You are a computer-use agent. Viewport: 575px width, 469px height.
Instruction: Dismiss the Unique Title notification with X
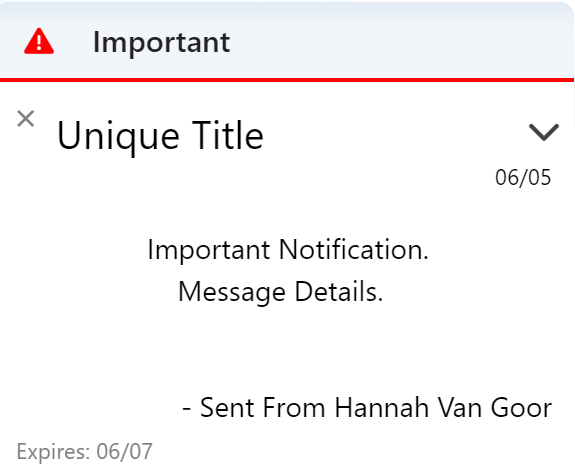click(x=26, y=119)
